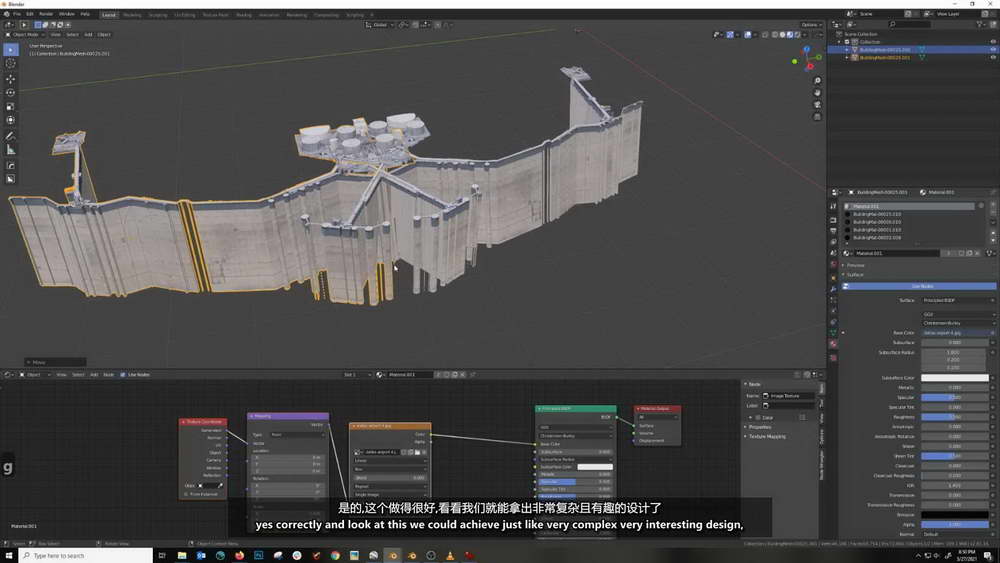This screenshot has width=1000, height=563.
Task: Switch perspective/orthographic view with grid icon
Action: (x=817, y=117)
